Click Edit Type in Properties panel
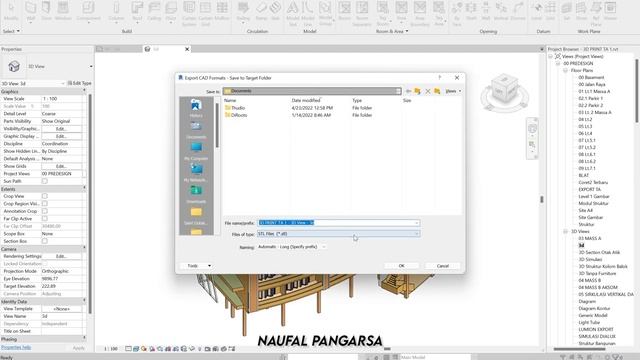This screenshot has height=360, width=640. (x=80, y=83)
